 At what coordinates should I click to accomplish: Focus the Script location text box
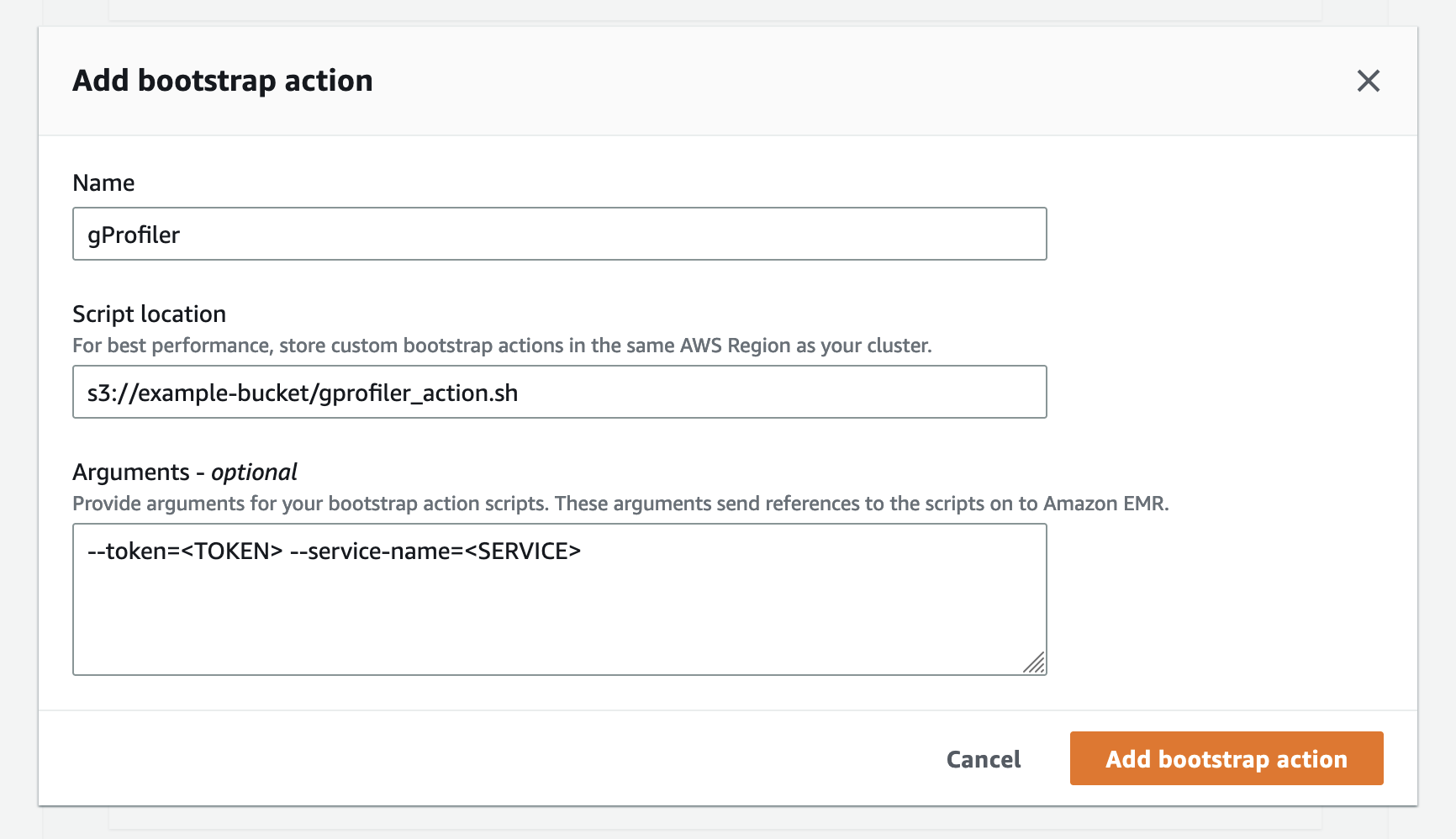pos(559,392)
